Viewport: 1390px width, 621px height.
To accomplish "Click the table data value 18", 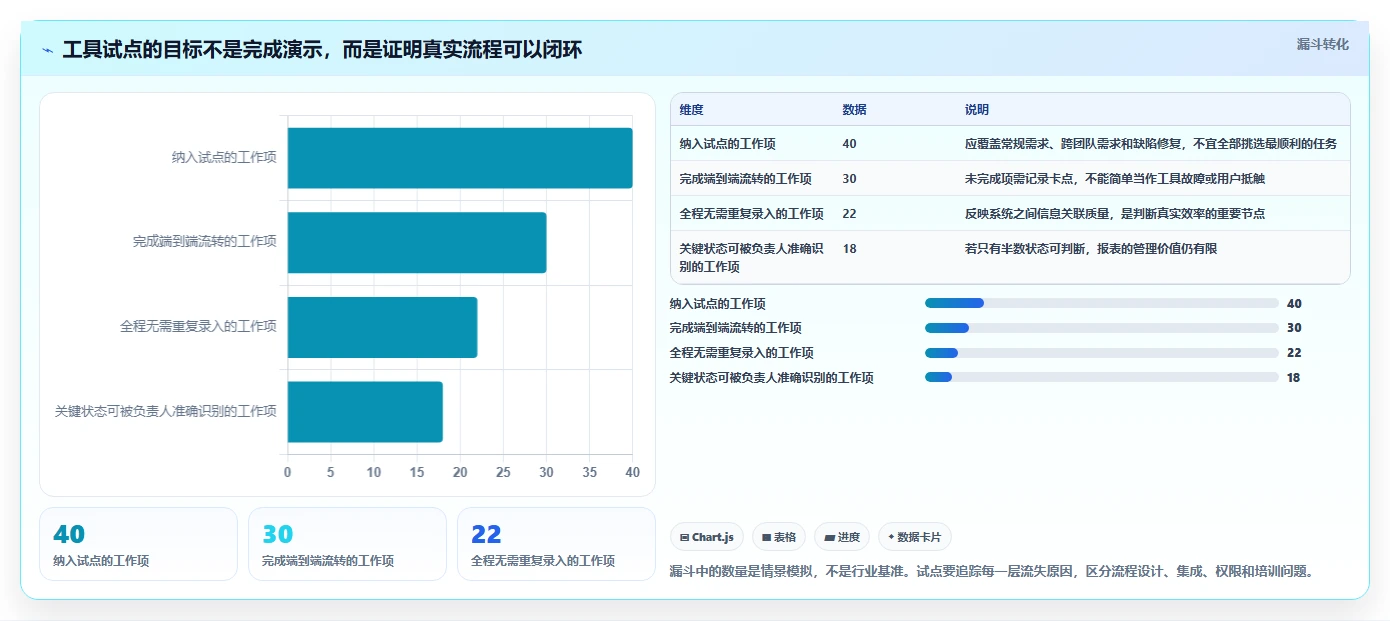I will click(x=850, y=249).
